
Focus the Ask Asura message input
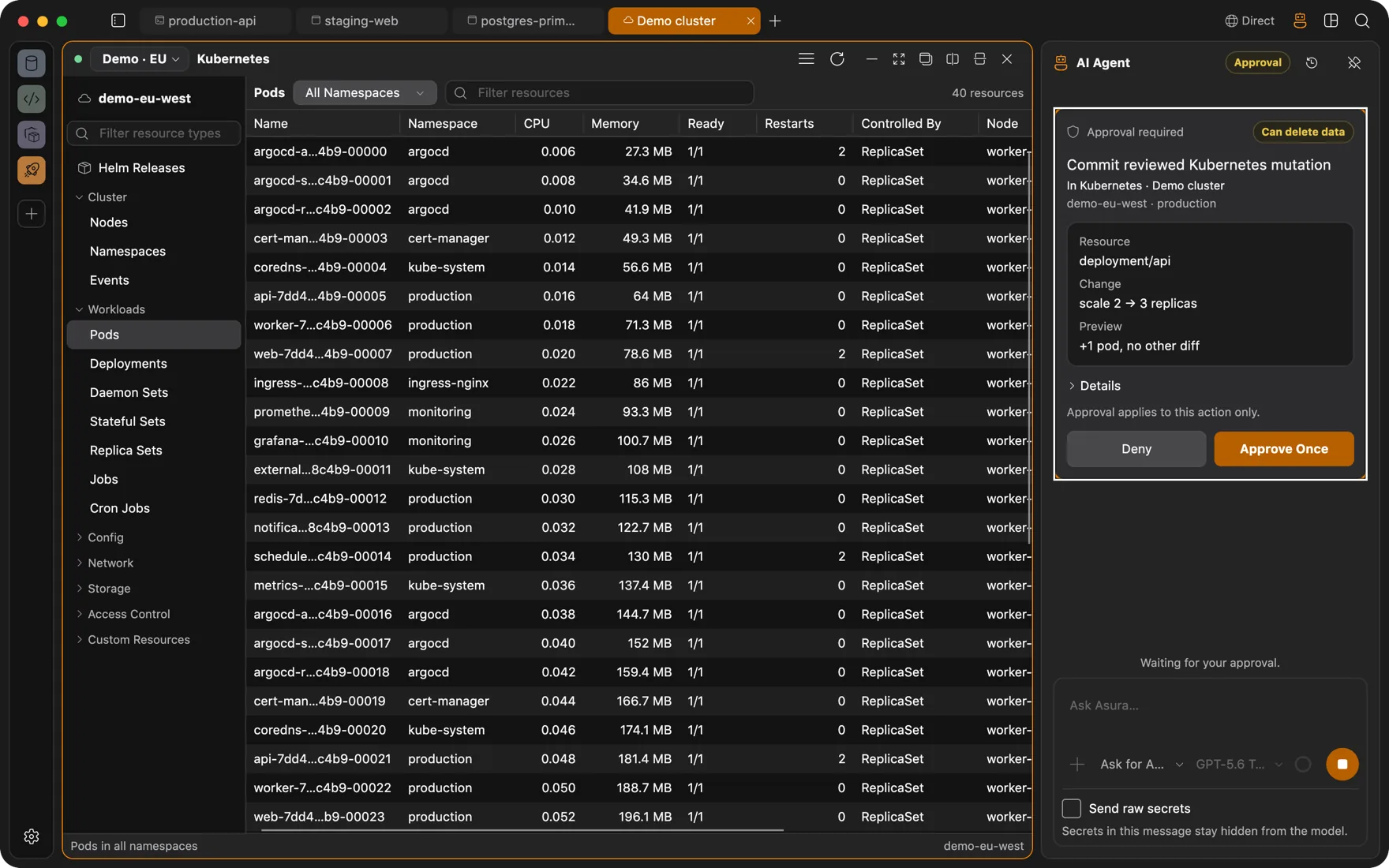tap(1210, 705)
